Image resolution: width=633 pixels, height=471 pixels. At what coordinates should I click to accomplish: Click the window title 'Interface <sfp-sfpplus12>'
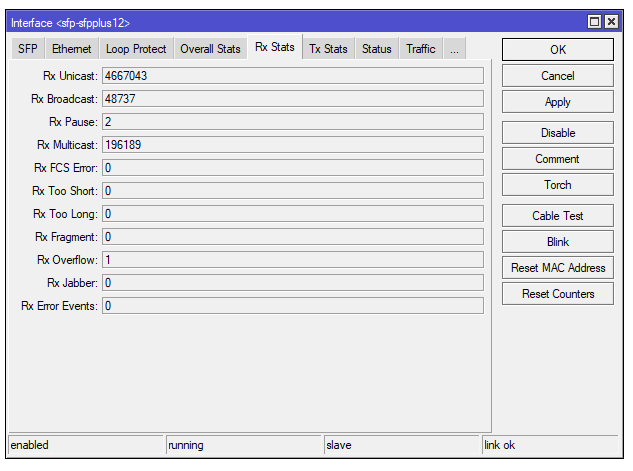click(x=70, y=23)
